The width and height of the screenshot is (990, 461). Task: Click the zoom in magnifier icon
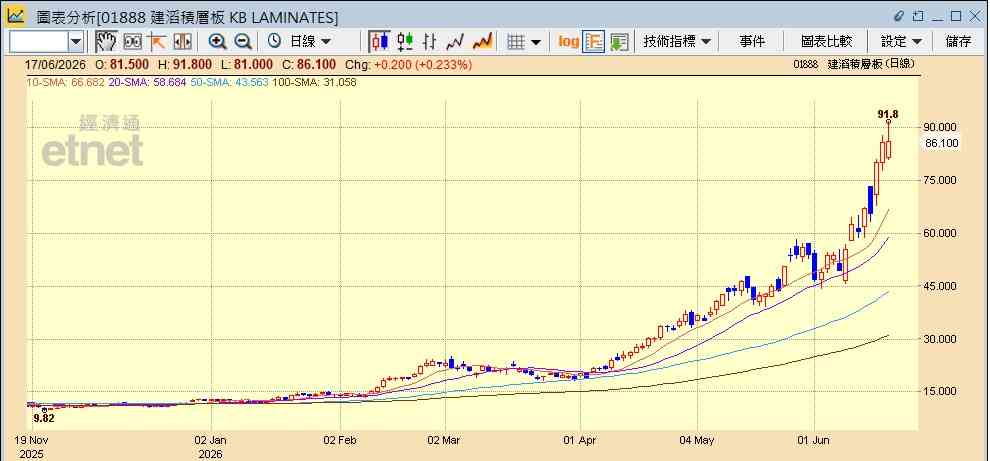click(x=218, y=42)
